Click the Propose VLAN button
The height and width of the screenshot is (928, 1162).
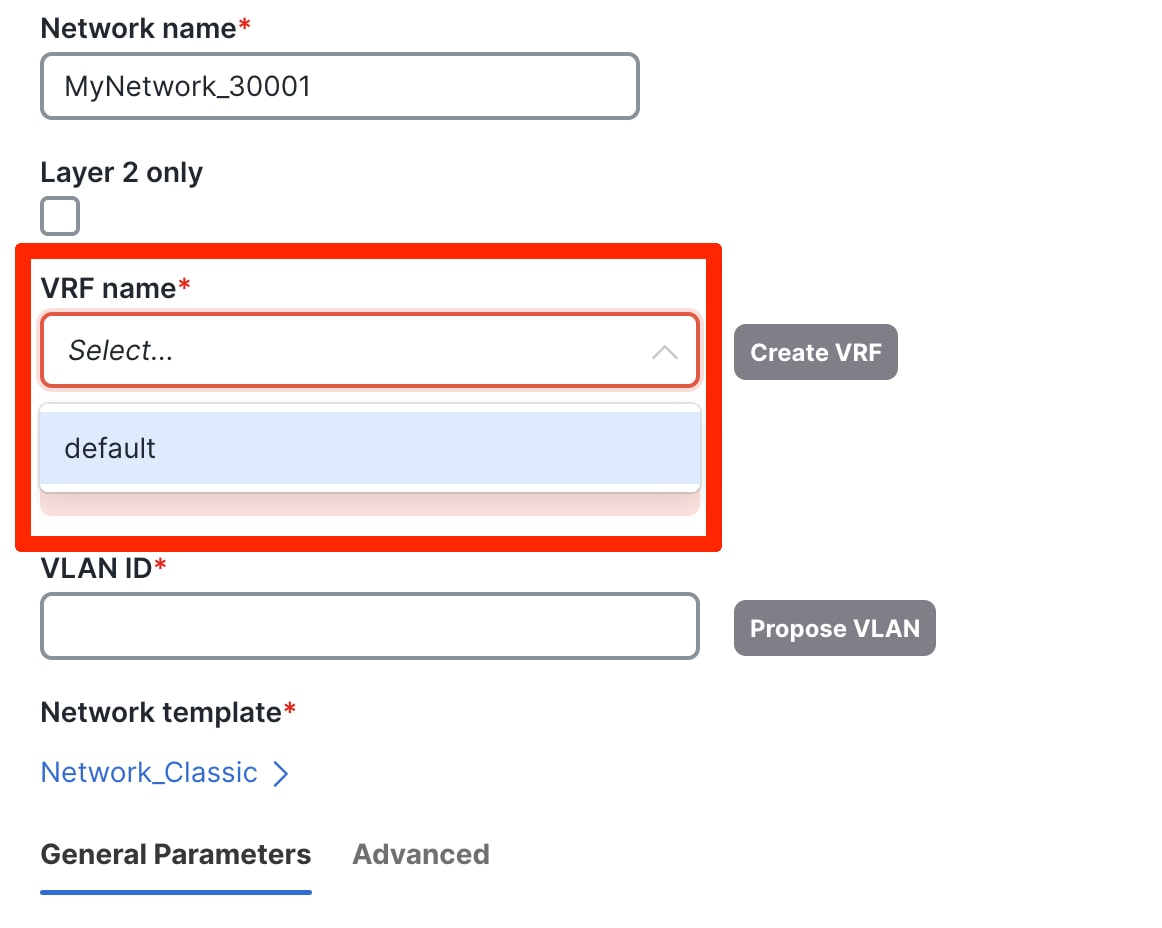pyautogui.click(x=834, y=628)
